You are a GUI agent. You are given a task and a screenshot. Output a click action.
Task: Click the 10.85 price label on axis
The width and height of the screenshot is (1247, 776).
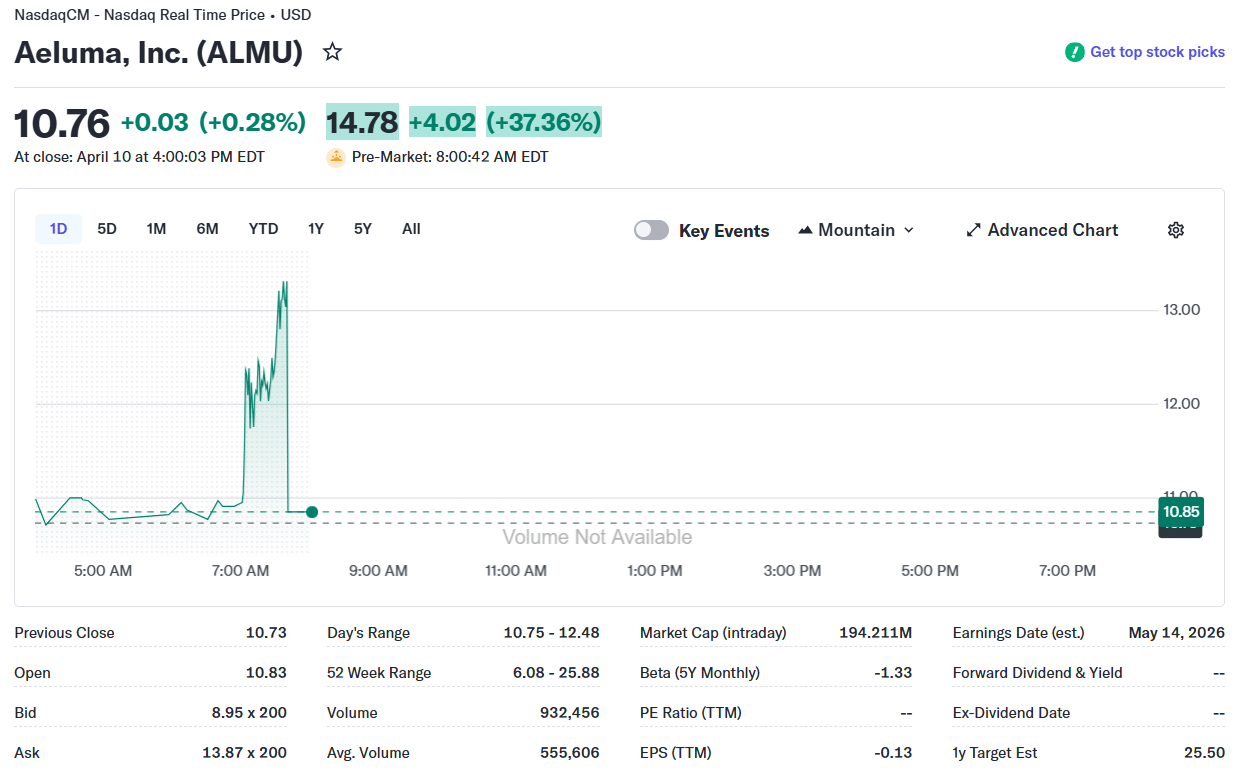tap(1180, 512)
